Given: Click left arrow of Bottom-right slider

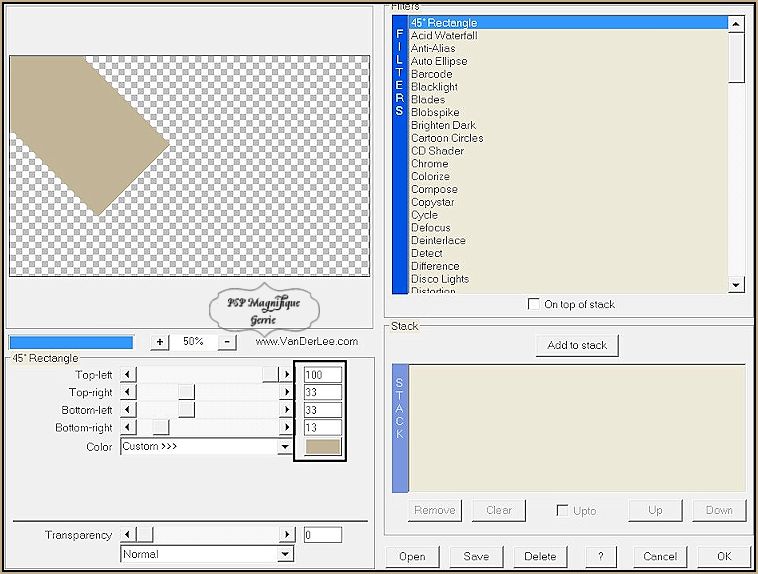Looking at the screenshot, I should point(128,427).
